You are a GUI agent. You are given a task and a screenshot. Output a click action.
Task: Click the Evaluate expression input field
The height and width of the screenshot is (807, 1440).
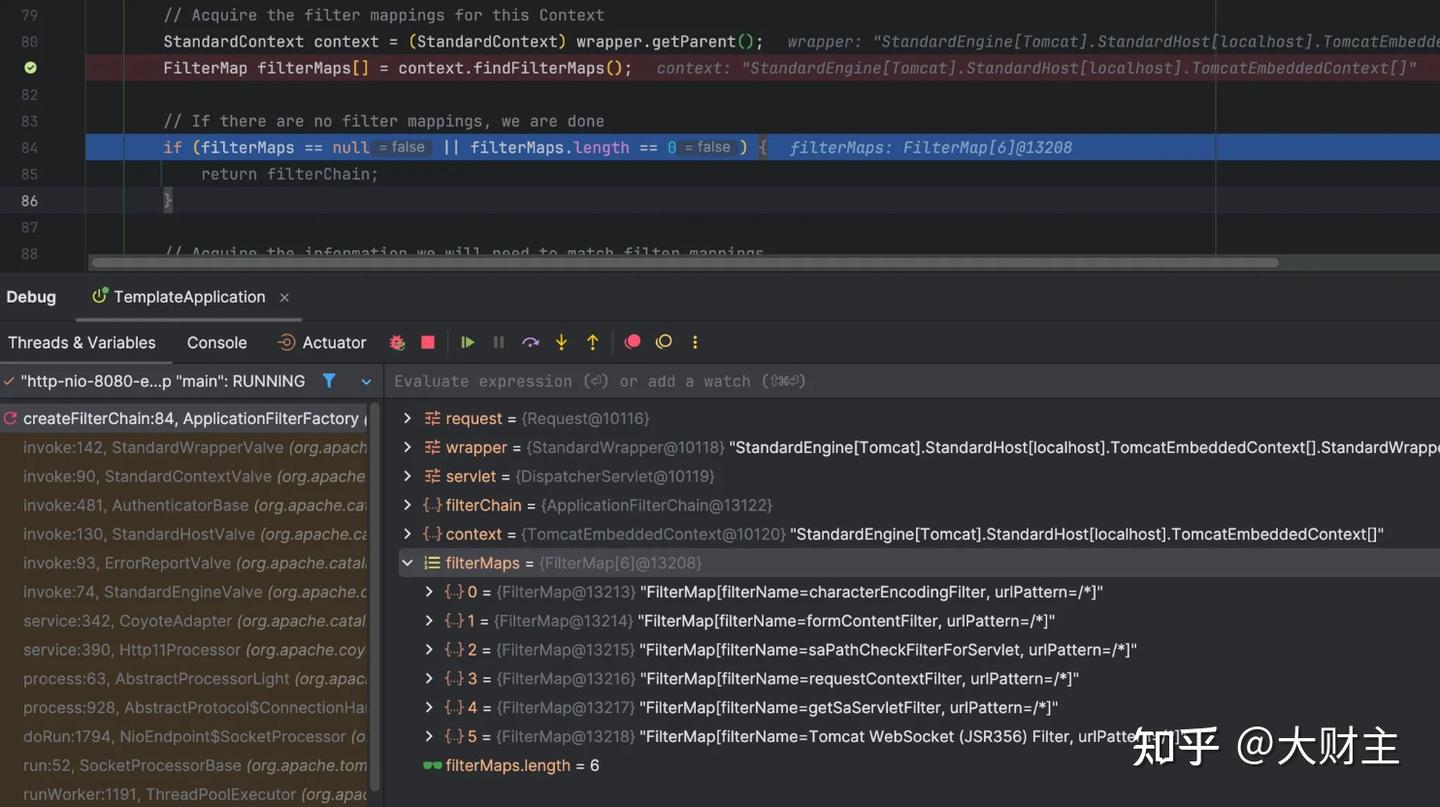[900, 381]
